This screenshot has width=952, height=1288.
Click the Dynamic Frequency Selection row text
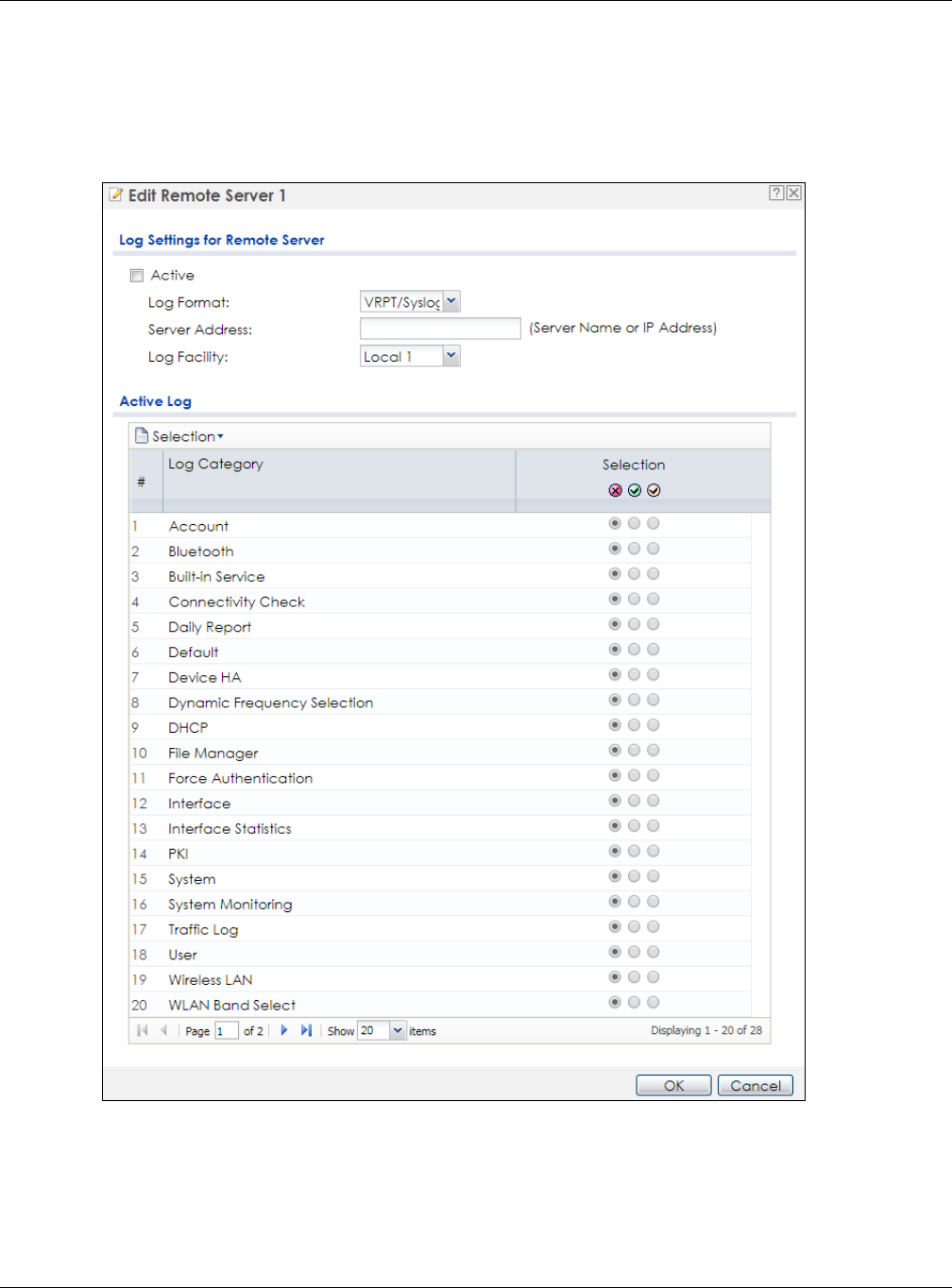(x=271, y=703)
